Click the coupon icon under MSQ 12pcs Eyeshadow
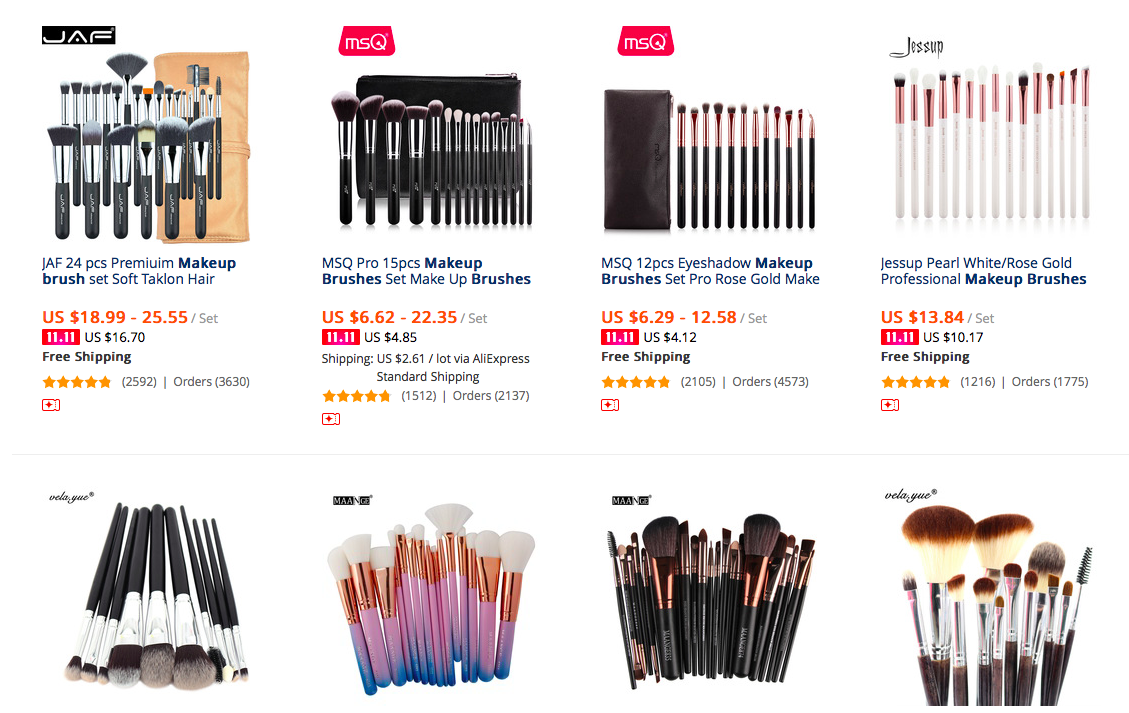 [x=610, y=405]
